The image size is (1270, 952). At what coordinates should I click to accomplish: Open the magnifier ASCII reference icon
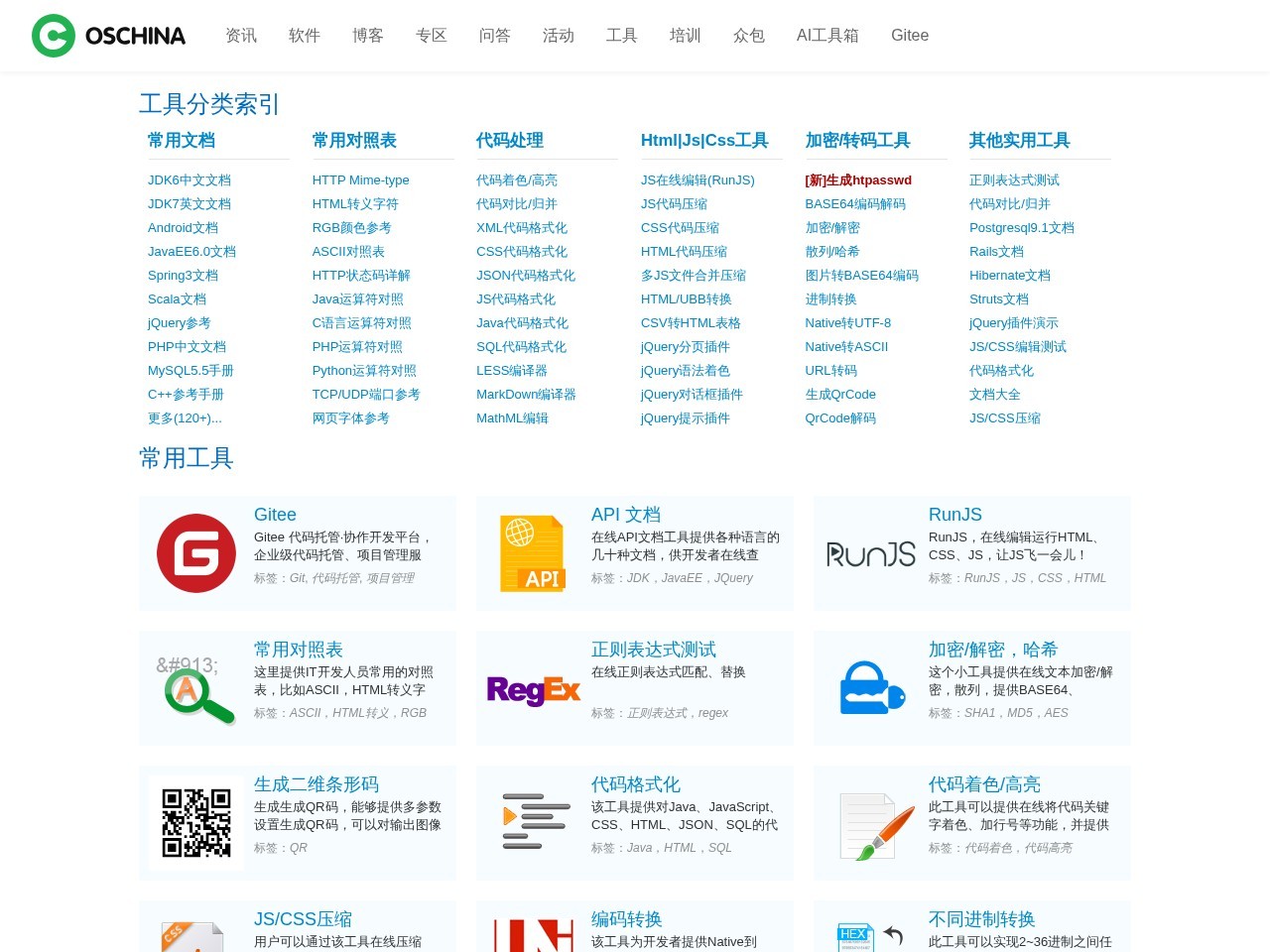pos(195,688)
